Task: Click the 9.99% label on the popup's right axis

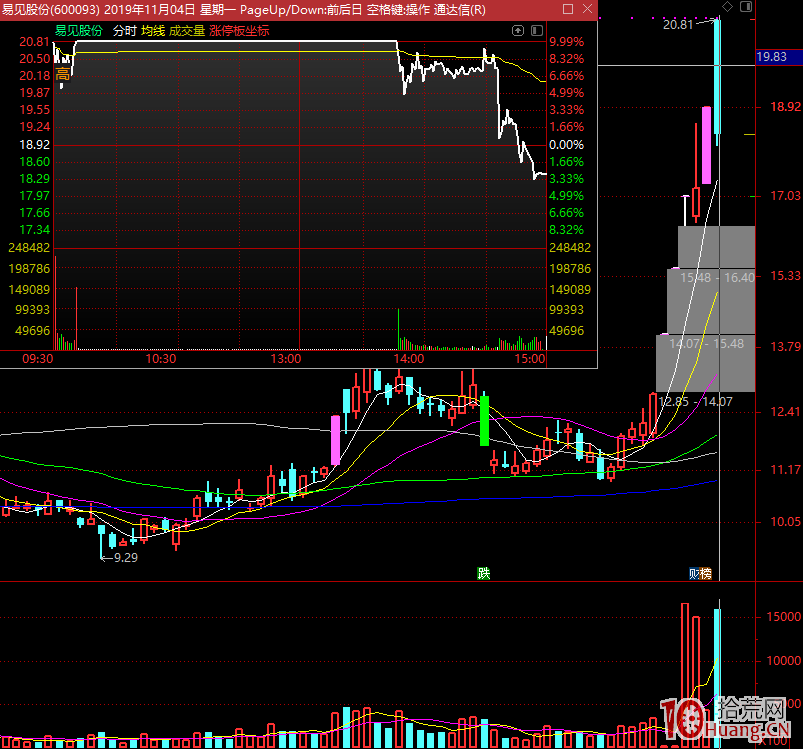Action: [x=566, y=41]
